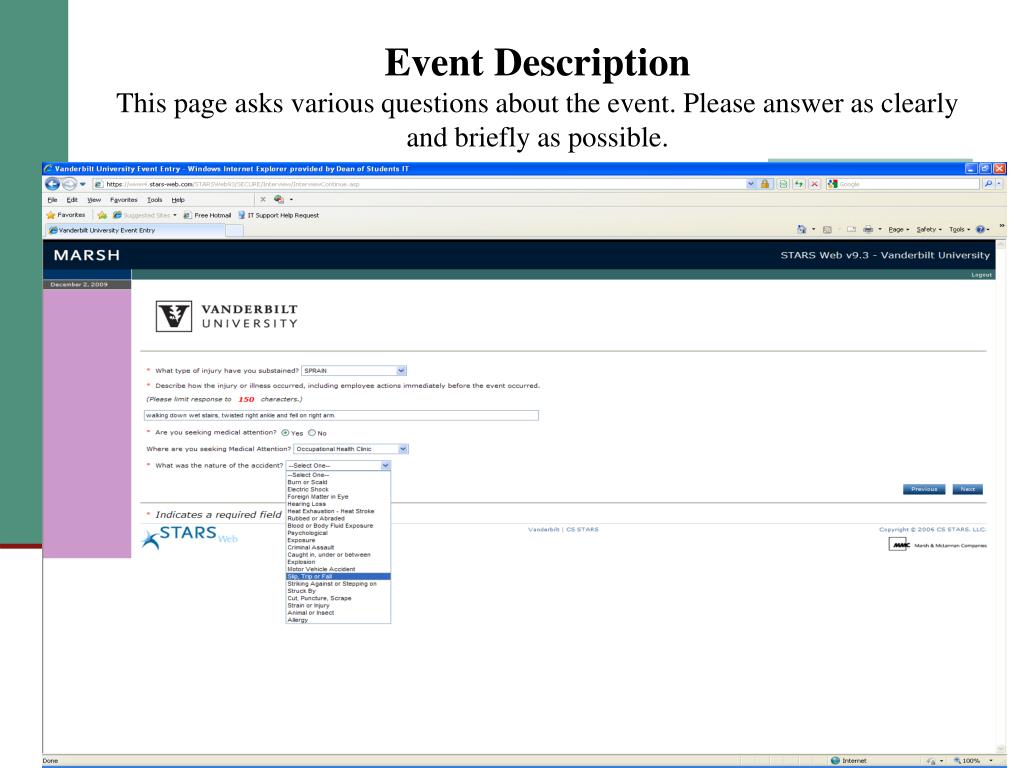Open the recent pages arrow beside Forward
The height and width of the screenshot is (768, 1024).
coord(82,184)
